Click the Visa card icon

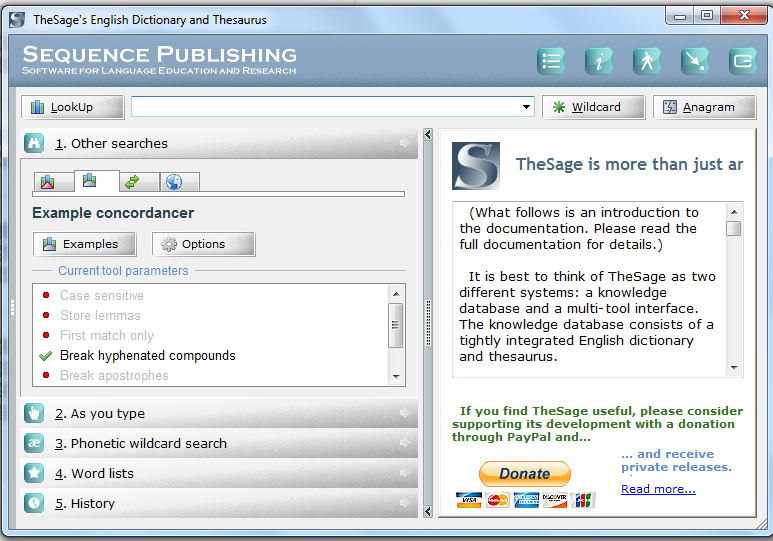tap(469, 500)
